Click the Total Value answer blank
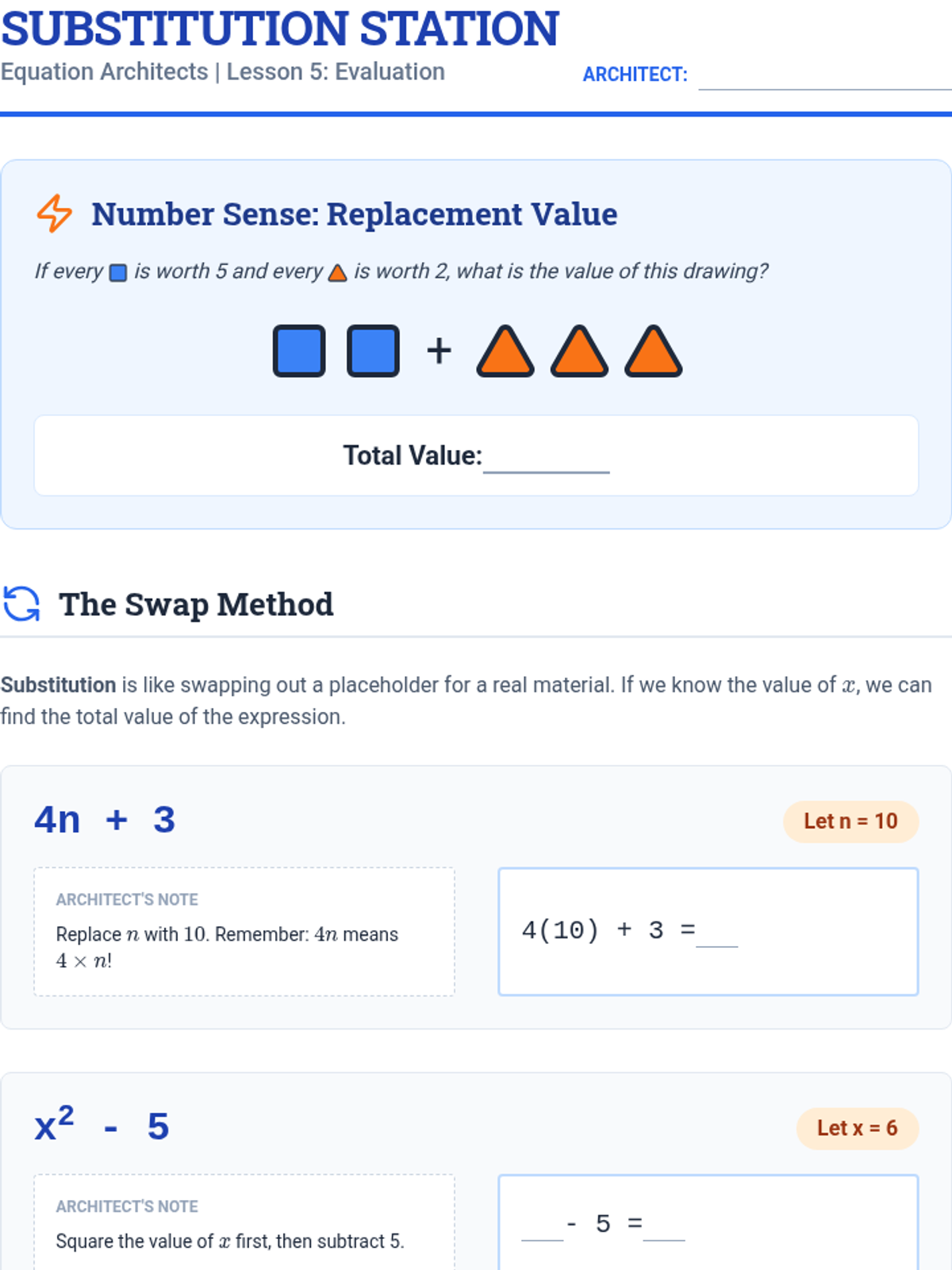This screenshot has width=952, height=1270. 547,459
